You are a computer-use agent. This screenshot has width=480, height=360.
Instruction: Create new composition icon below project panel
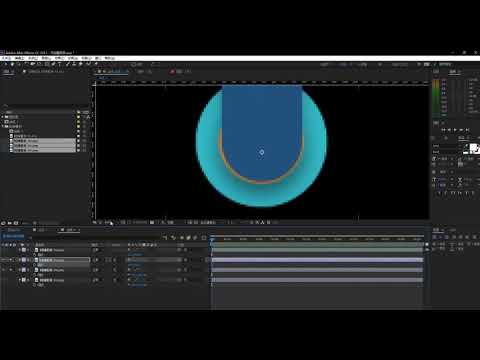coord(16,223)
